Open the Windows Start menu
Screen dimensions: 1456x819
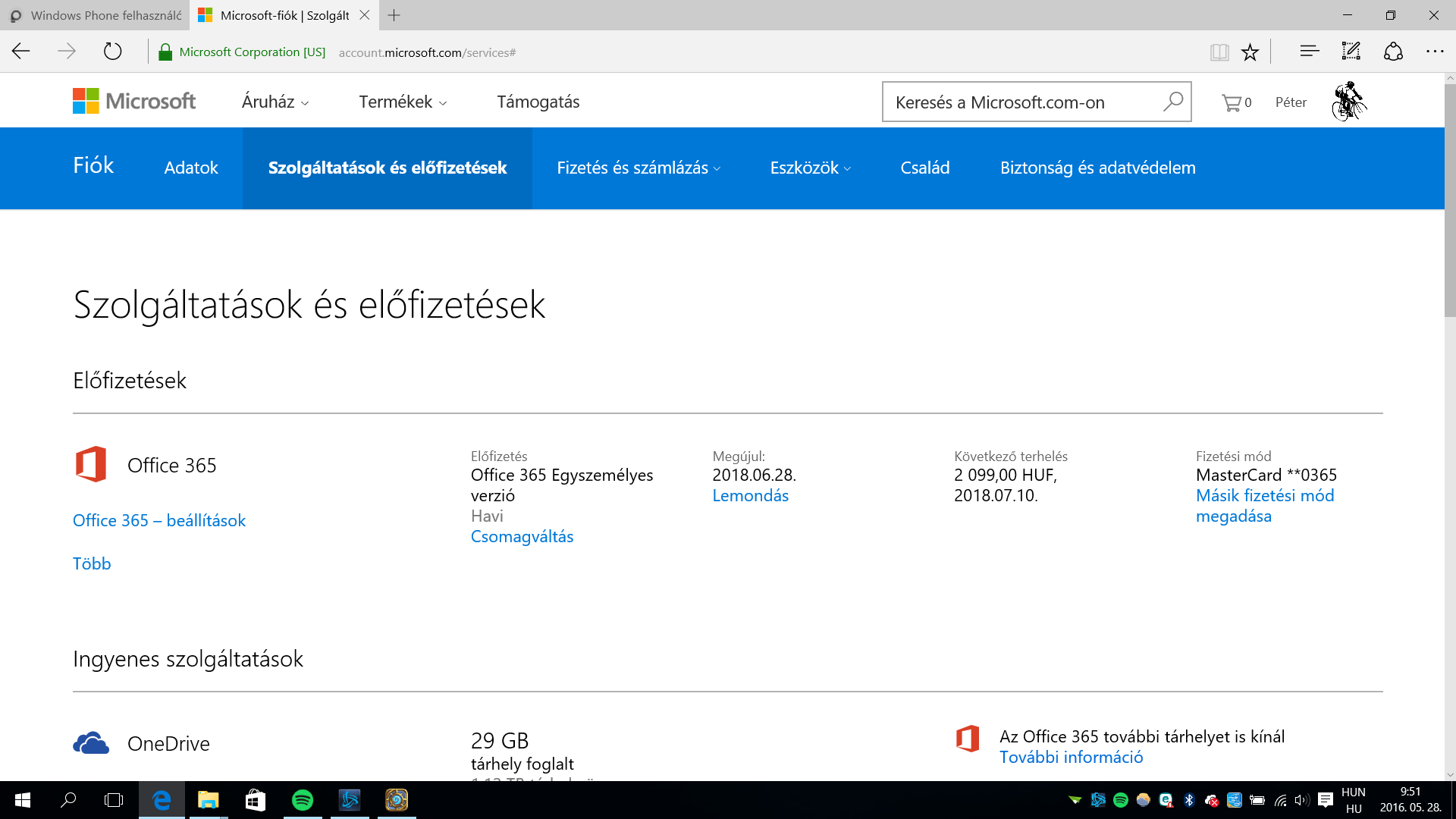tap(23, 800)
